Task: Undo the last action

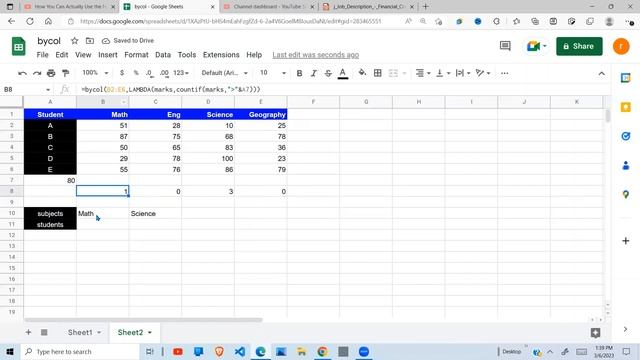Action: 22,73
